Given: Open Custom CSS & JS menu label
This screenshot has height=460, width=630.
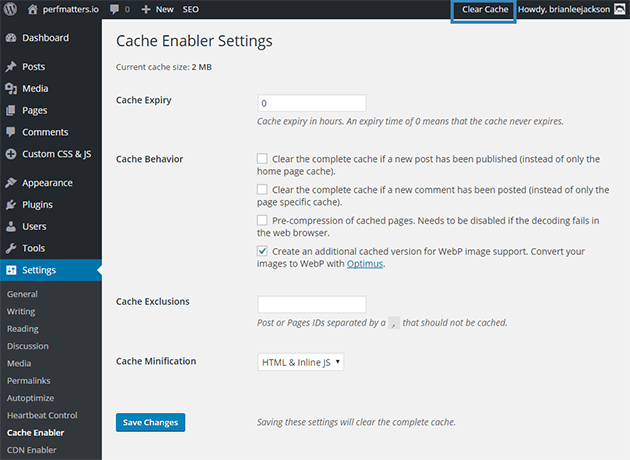Looking at the screenshot, I should (57, 154).
